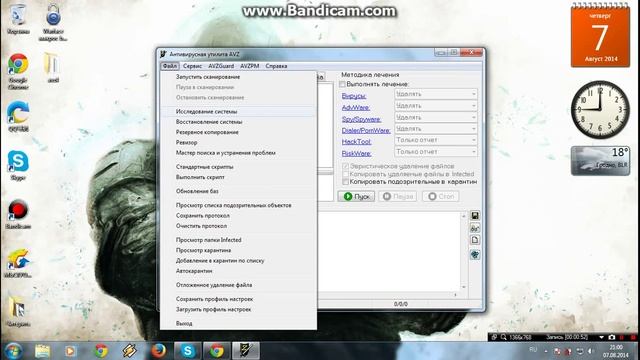Choose 'Выполнить скрипт' menu item
The height and width of the screenshot is (360, 640).
point(238,177)
